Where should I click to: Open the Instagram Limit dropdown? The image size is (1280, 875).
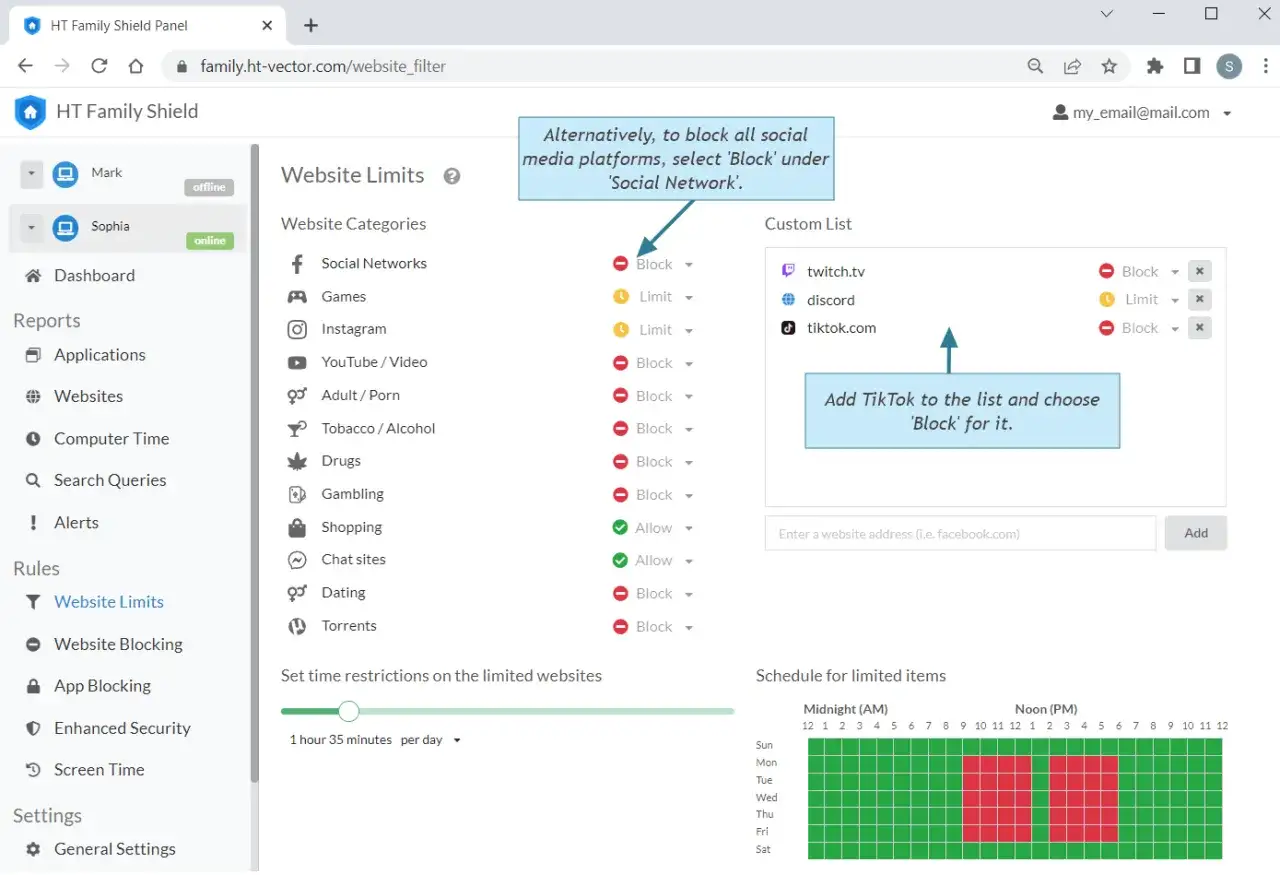pyautogui.click(x=654, y=329)
